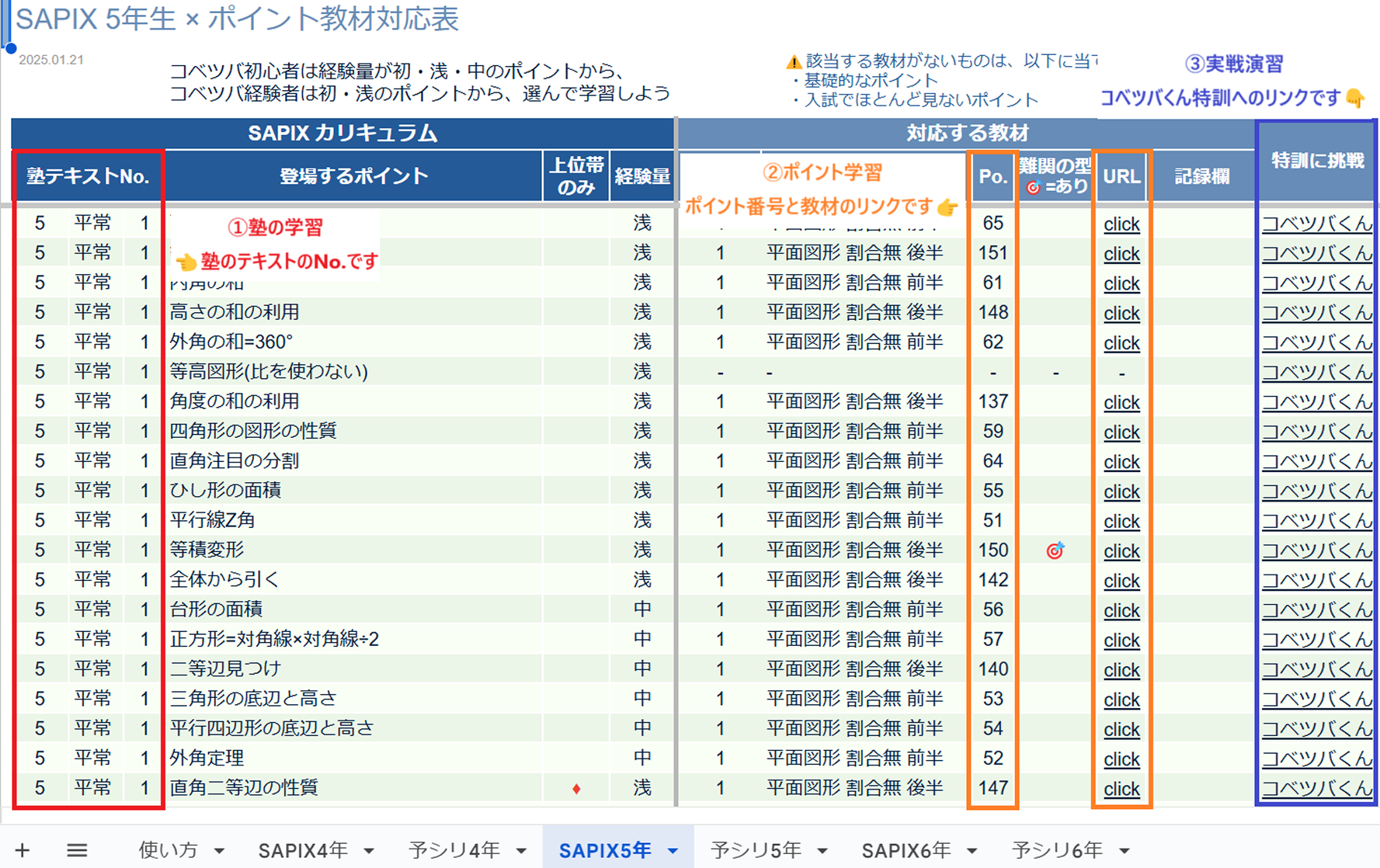The height and width of the screenshot is (868, 1380).
Task: Open dropdown arrow on 予シリ6年 tab
Action: tap(1125, 851)
